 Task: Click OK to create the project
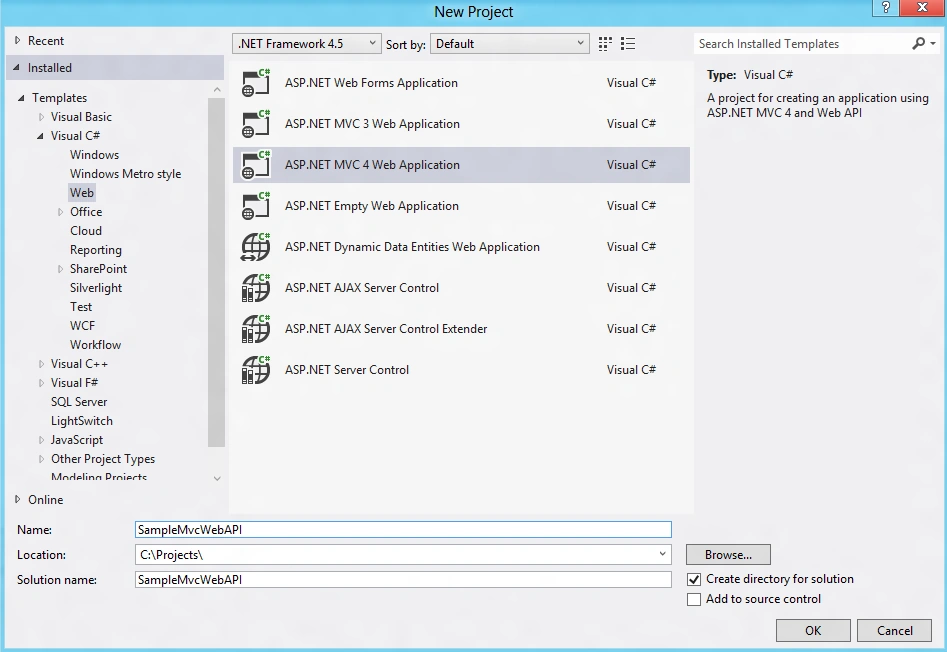click(813, 630)
